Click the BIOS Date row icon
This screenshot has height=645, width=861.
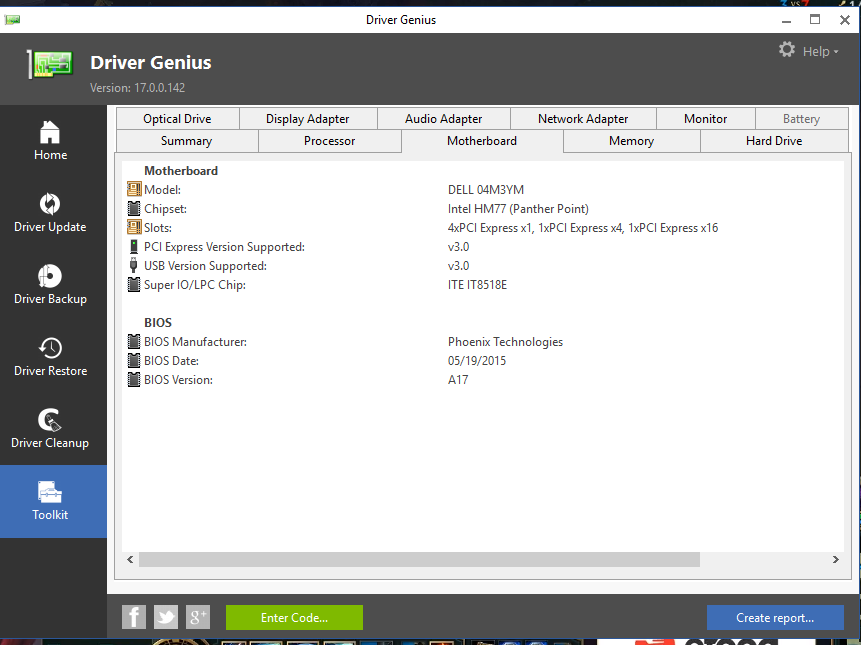click(134, 361)
